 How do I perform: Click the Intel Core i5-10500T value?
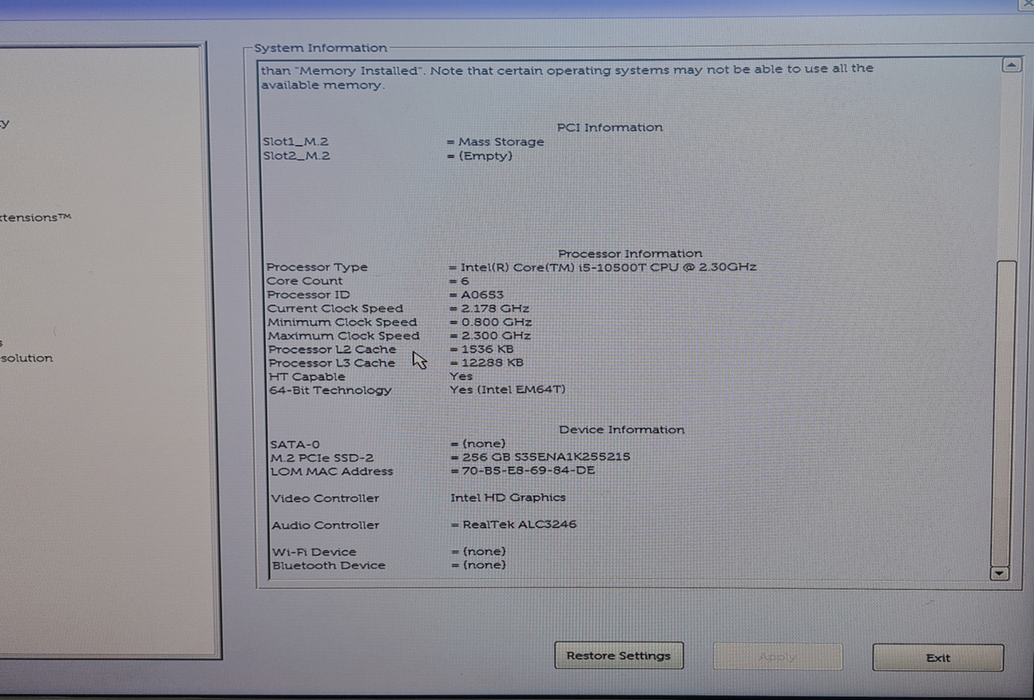point(608,267)
